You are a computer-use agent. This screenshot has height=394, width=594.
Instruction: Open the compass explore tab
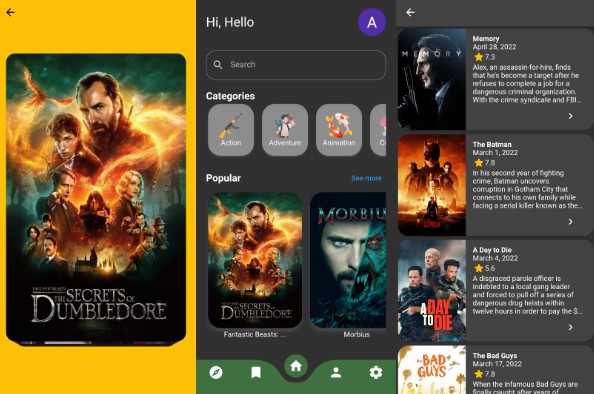point(216,372)
